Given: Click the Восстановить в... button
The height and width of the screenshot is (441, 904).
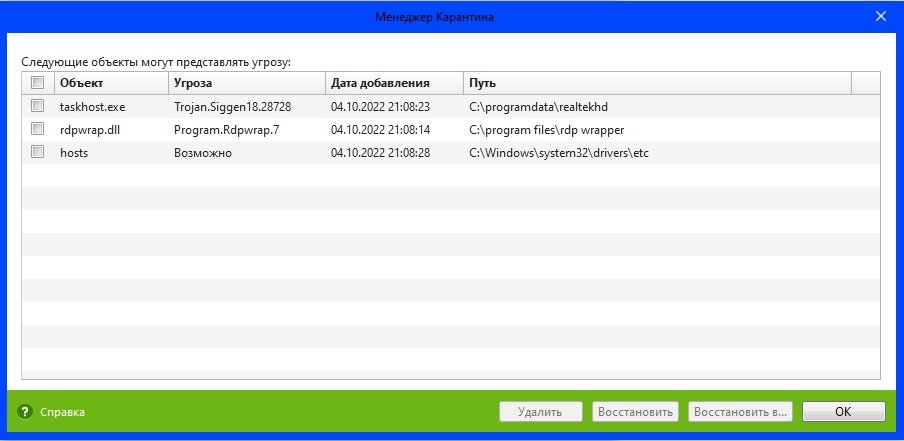Looking at the screenshot, I should [740, 412].
